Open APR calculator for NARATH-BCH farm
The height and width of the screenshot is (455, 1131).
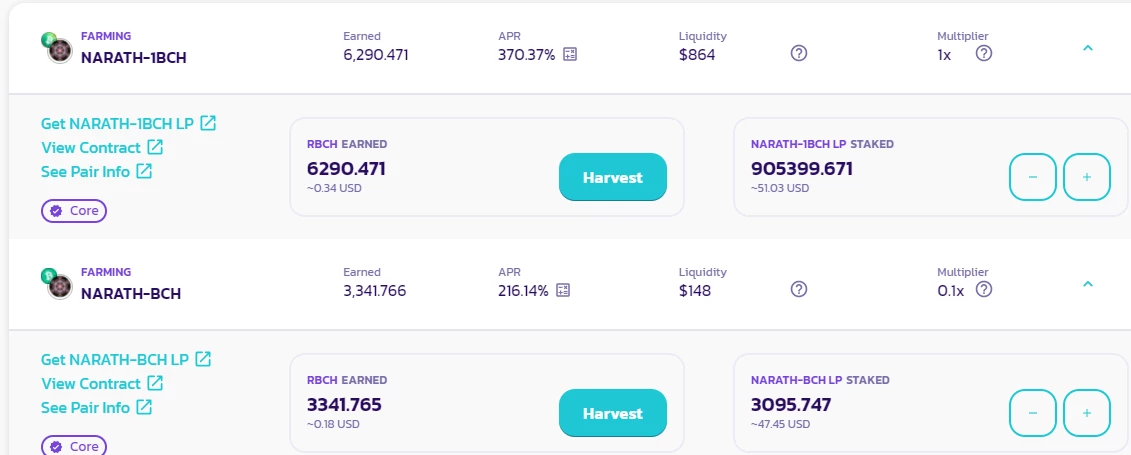pyautogui.click(x=563, y=291)
